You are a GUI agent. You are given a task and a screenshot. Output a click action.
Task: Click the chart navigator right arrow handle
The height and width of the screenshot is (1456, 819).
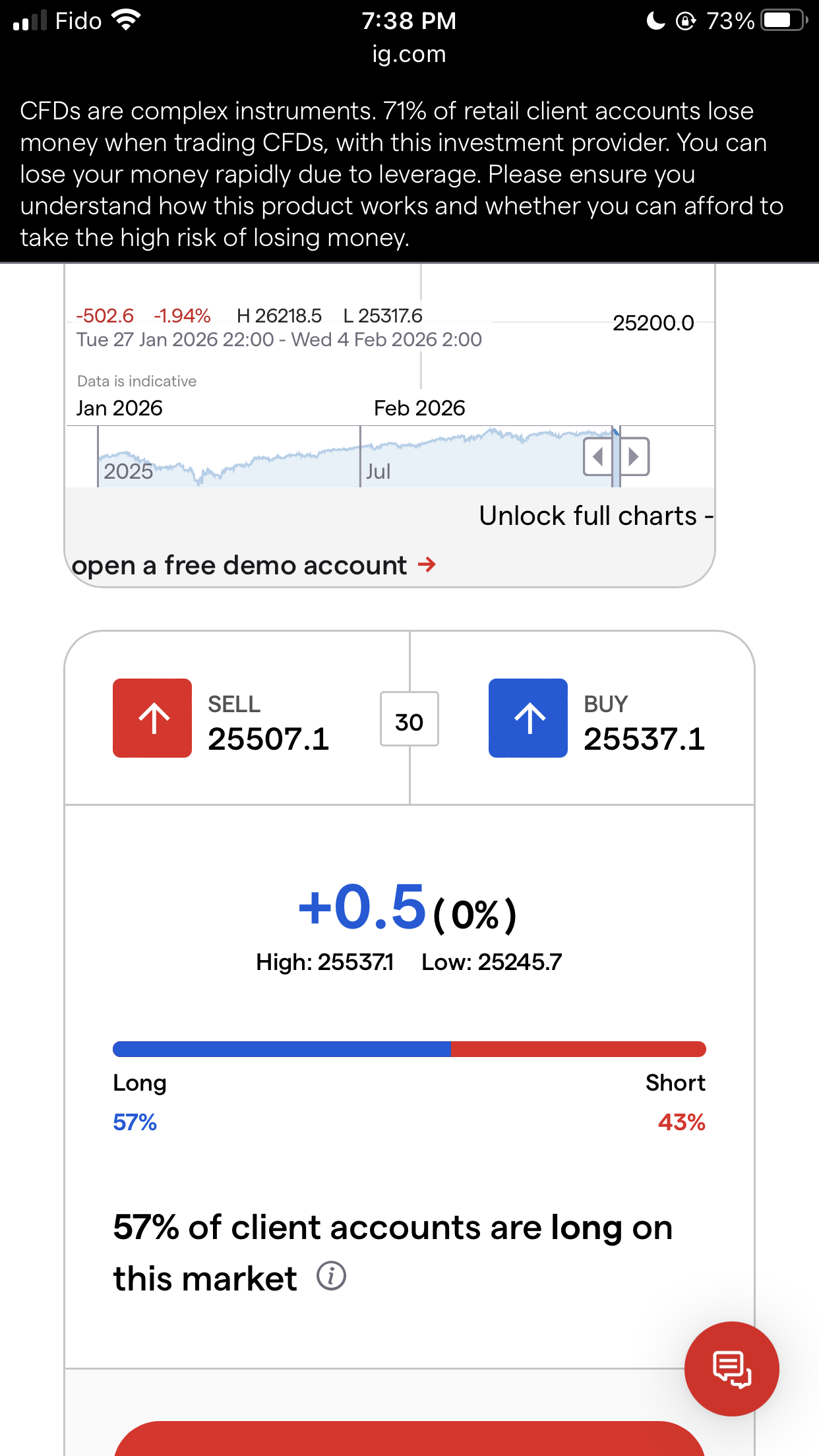pos(634,456)
